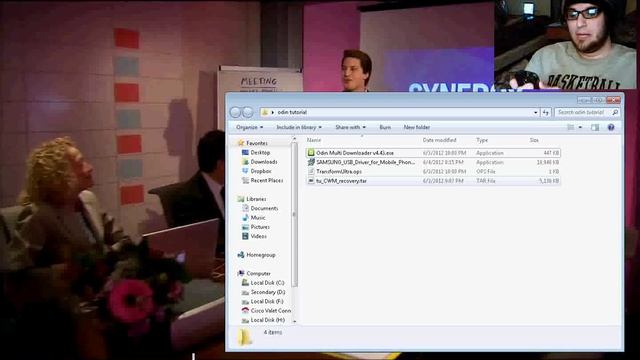Click the magnifier icon in the search box
Image resolution: width=640 pixels, height=360 pixels.
point(615,112)
